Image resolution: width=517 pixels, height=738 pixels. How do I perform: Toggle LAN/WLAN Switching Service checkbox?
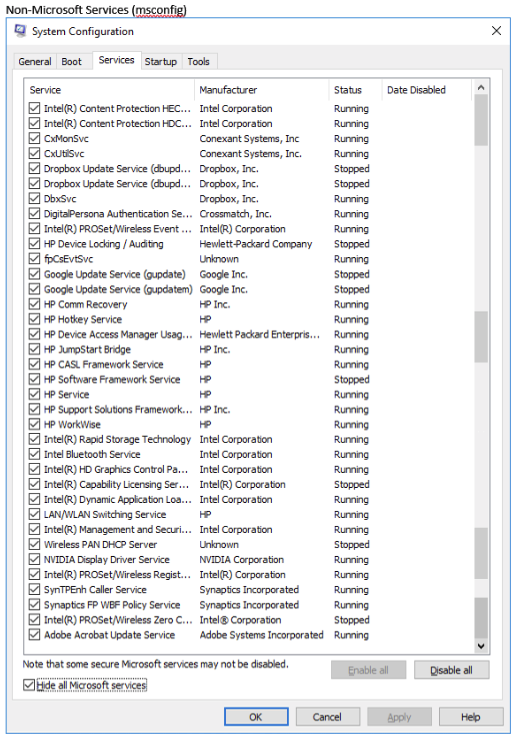[x=34, y=514]
